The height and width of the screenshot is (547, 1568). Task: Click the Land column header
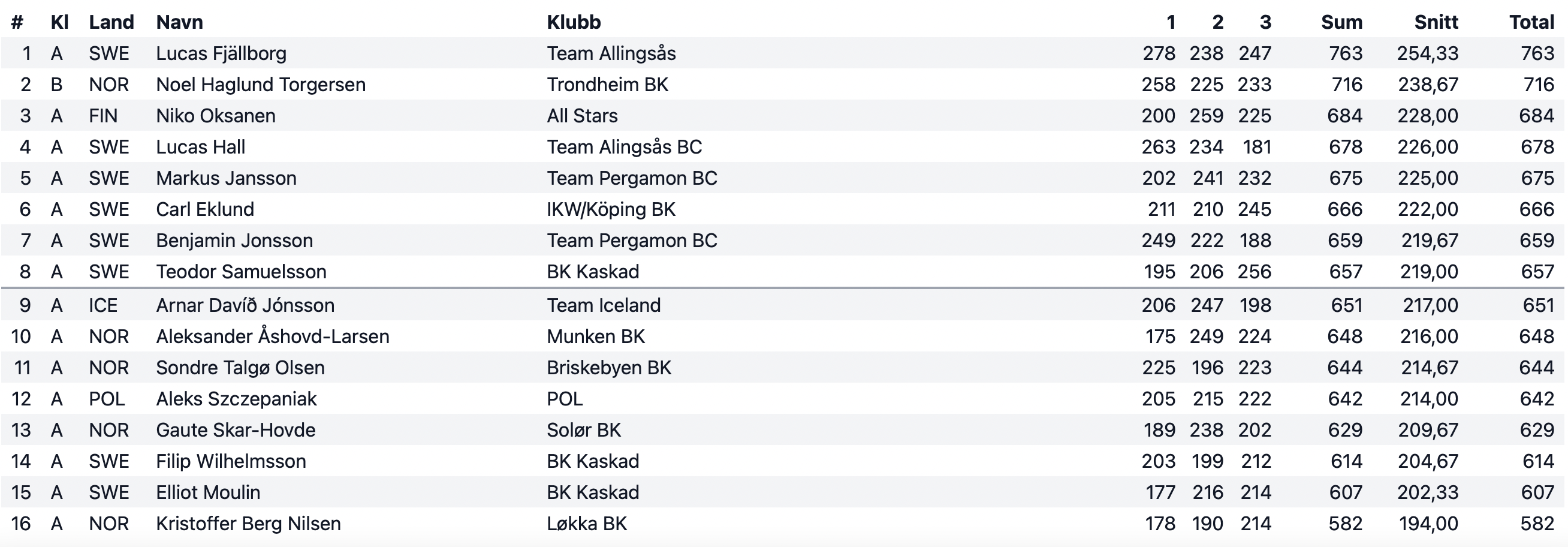coord(111,23)
